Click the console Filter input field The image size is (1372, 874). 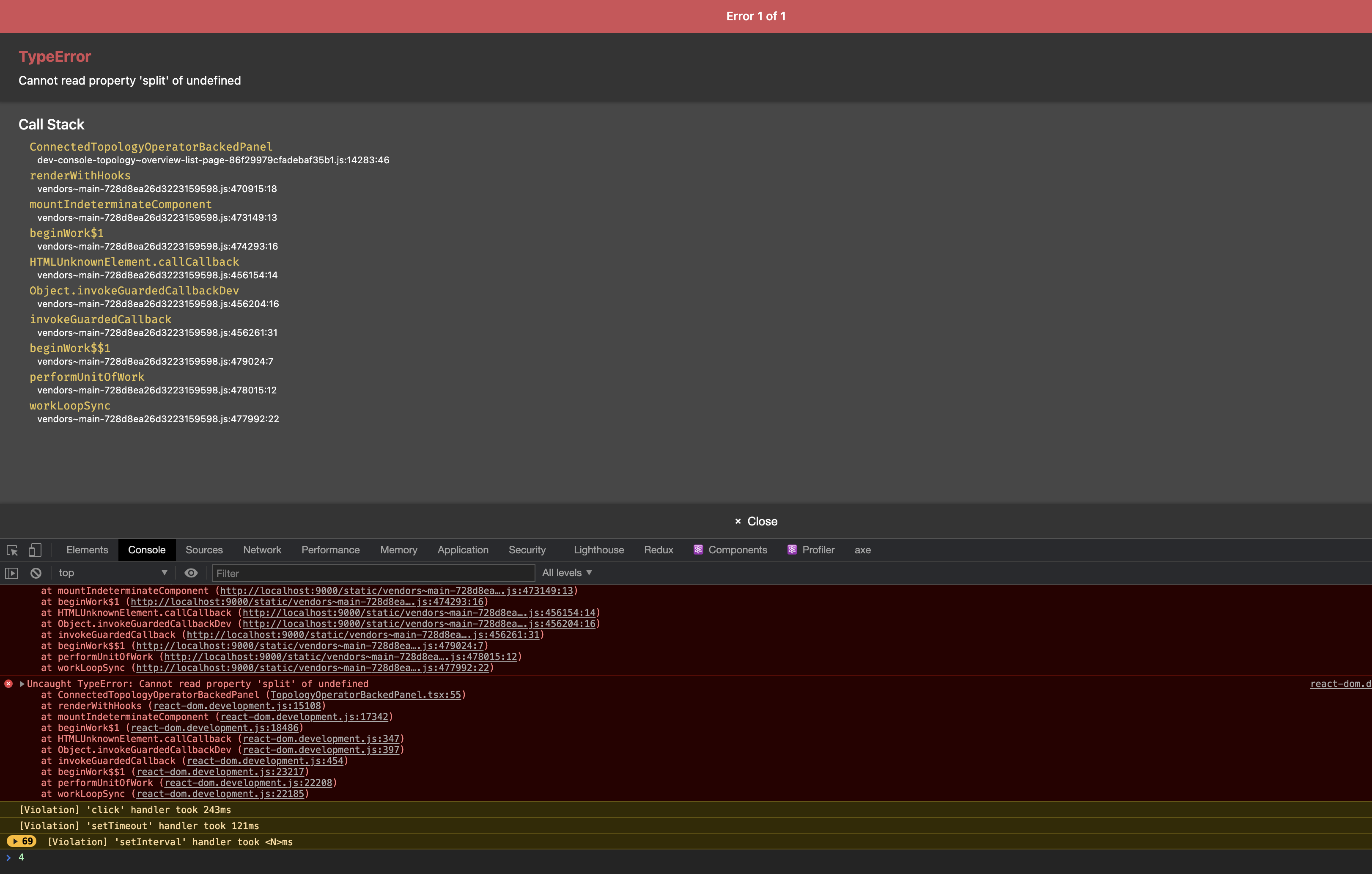(x=373, y=573)
